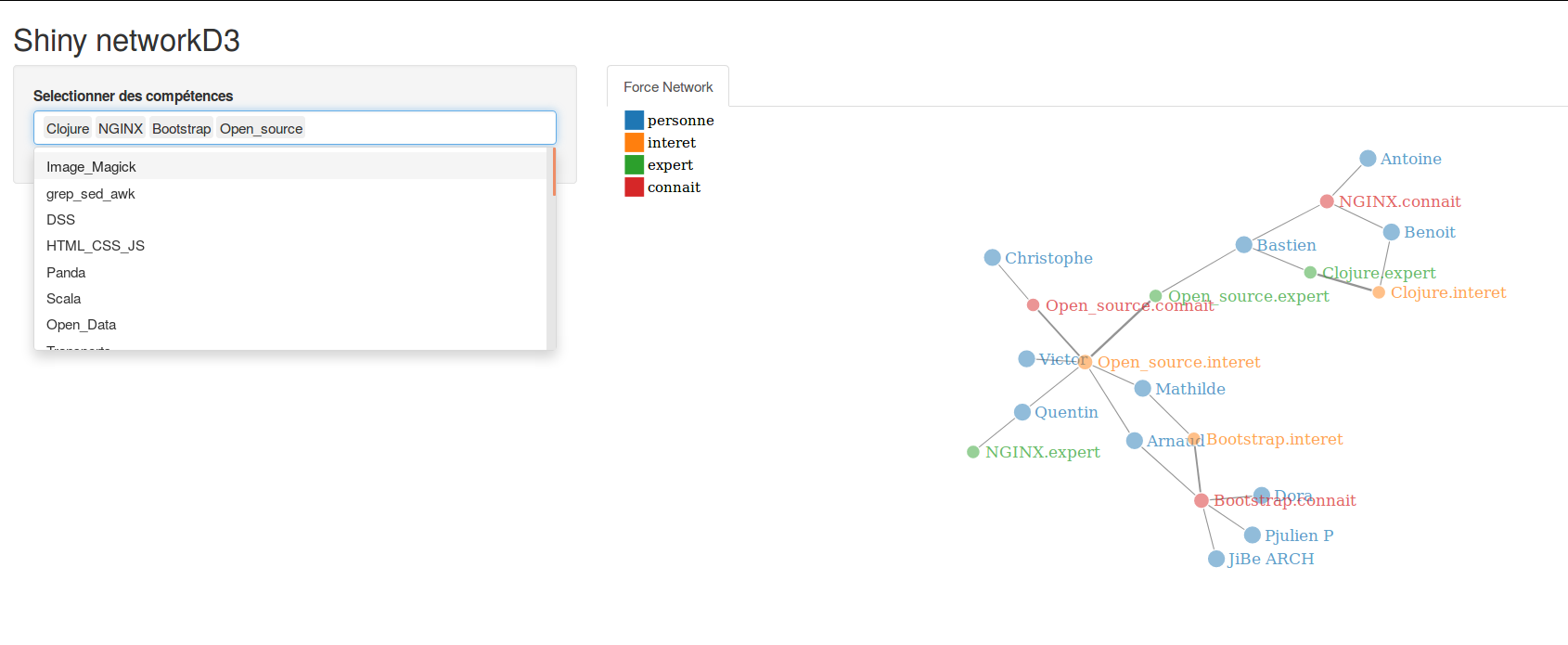Choose DSS from the competences list
Image resolution: width=1568 pixels, height=645 pixels.
tap(290, 220)
